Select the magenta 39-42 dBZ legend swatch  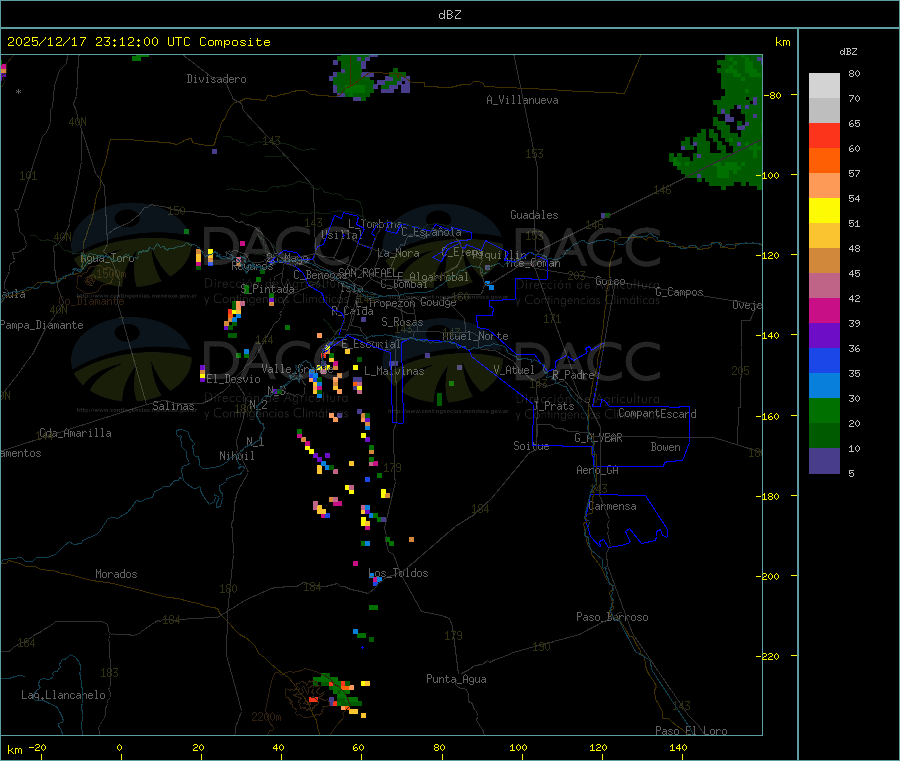(x=824, y=310)
